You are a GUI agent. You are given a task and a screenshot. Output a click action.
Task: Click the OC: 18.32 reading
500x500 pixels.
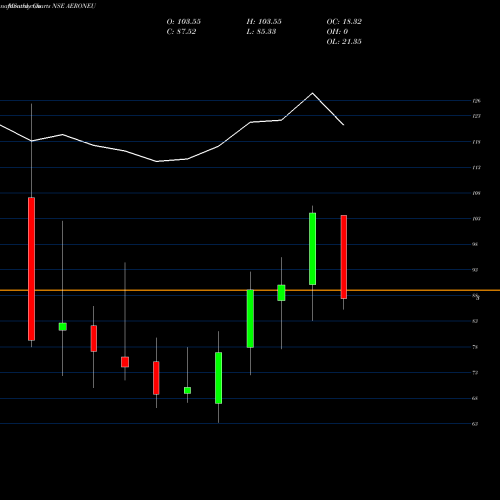click(x=344, y=22)
